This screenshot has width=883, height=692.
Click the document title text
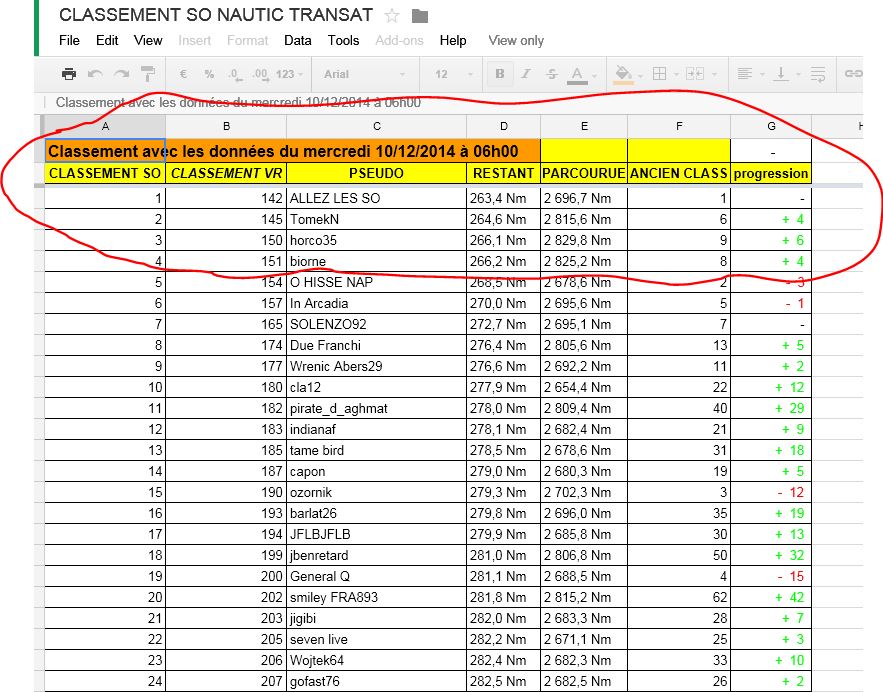pos(216,16)
